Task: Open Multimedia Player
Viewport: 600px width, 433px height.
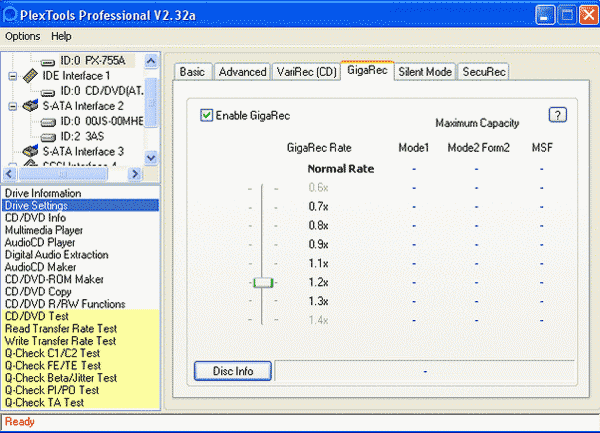Action: [80, 230]
